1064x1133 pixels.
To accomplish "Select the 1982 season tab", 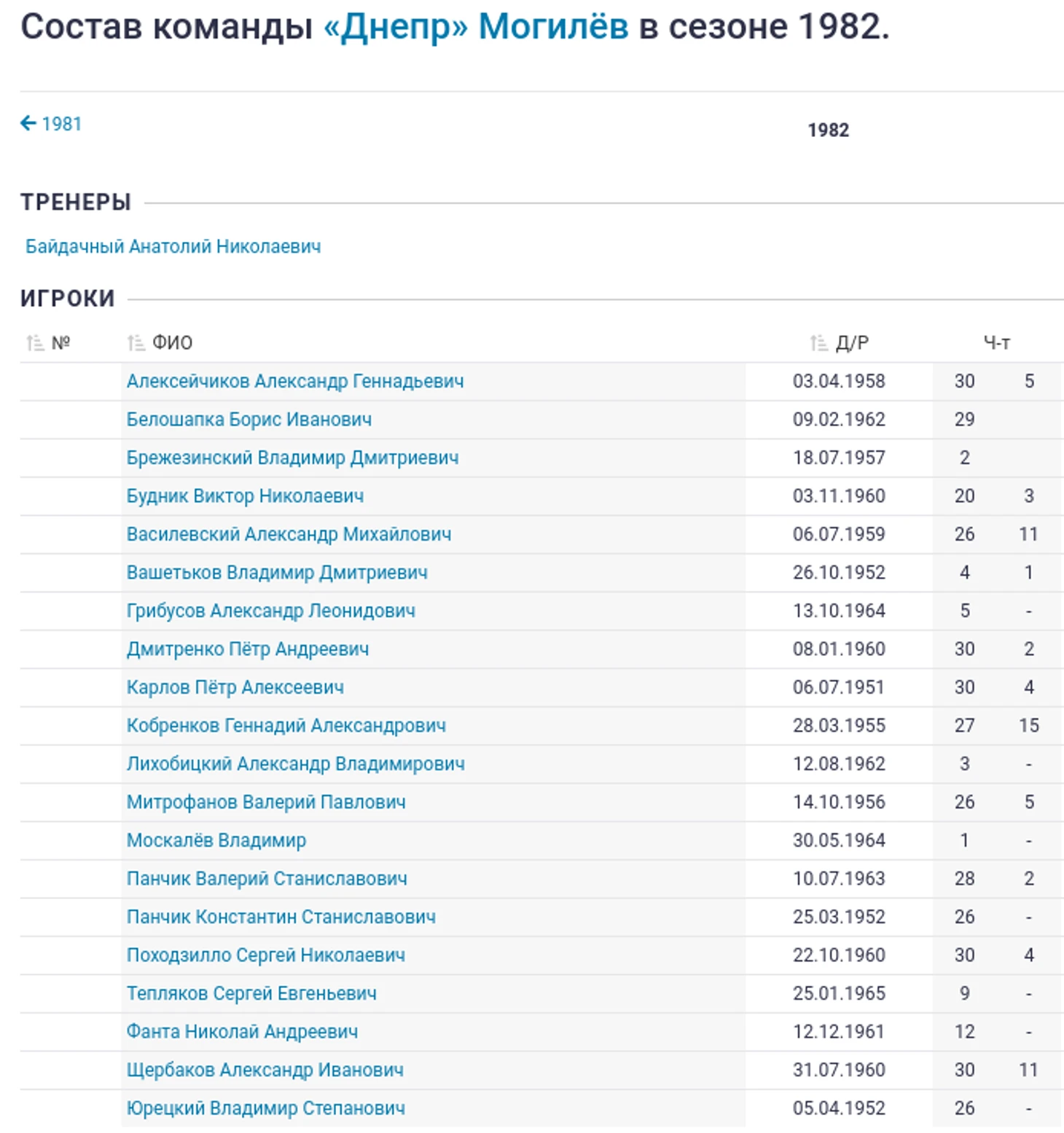I will click(x=828, y=130).
